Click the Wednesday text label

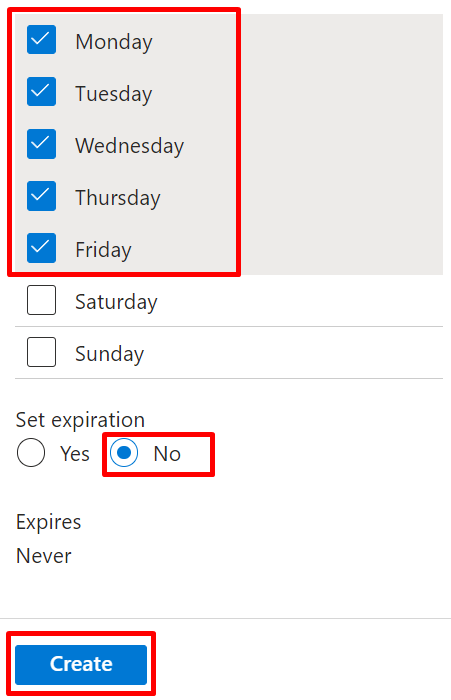(x=129, y=146)
